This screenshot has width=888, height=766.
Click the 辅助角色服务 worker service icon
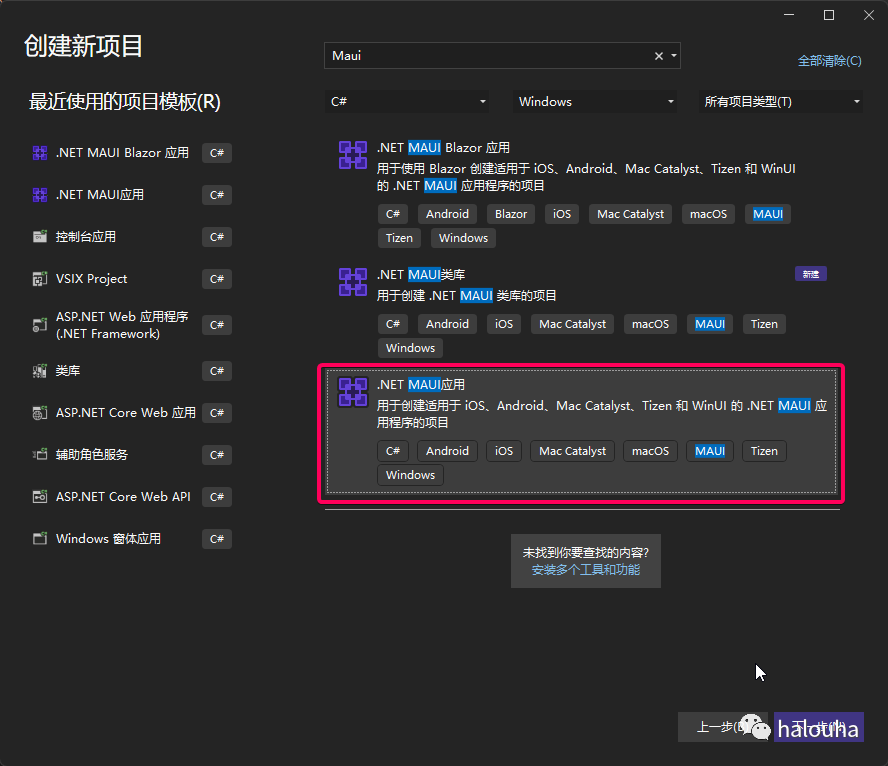pos(40,455)
